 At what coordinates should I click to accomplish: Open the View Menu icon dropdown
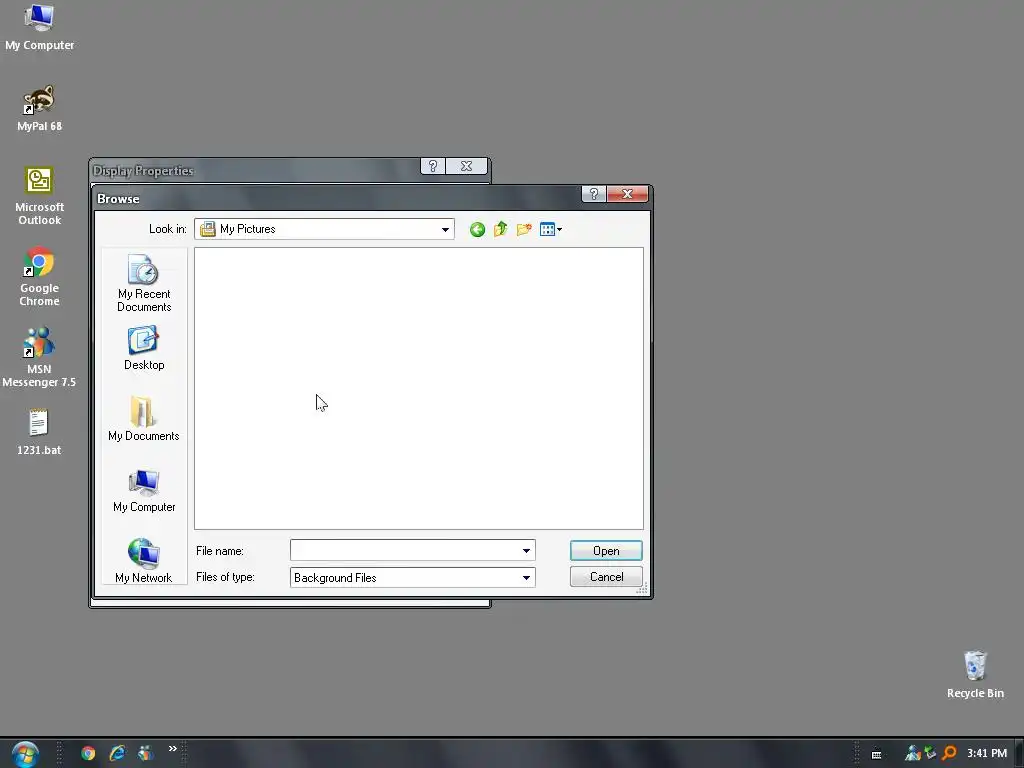click(x=551, y=229)
